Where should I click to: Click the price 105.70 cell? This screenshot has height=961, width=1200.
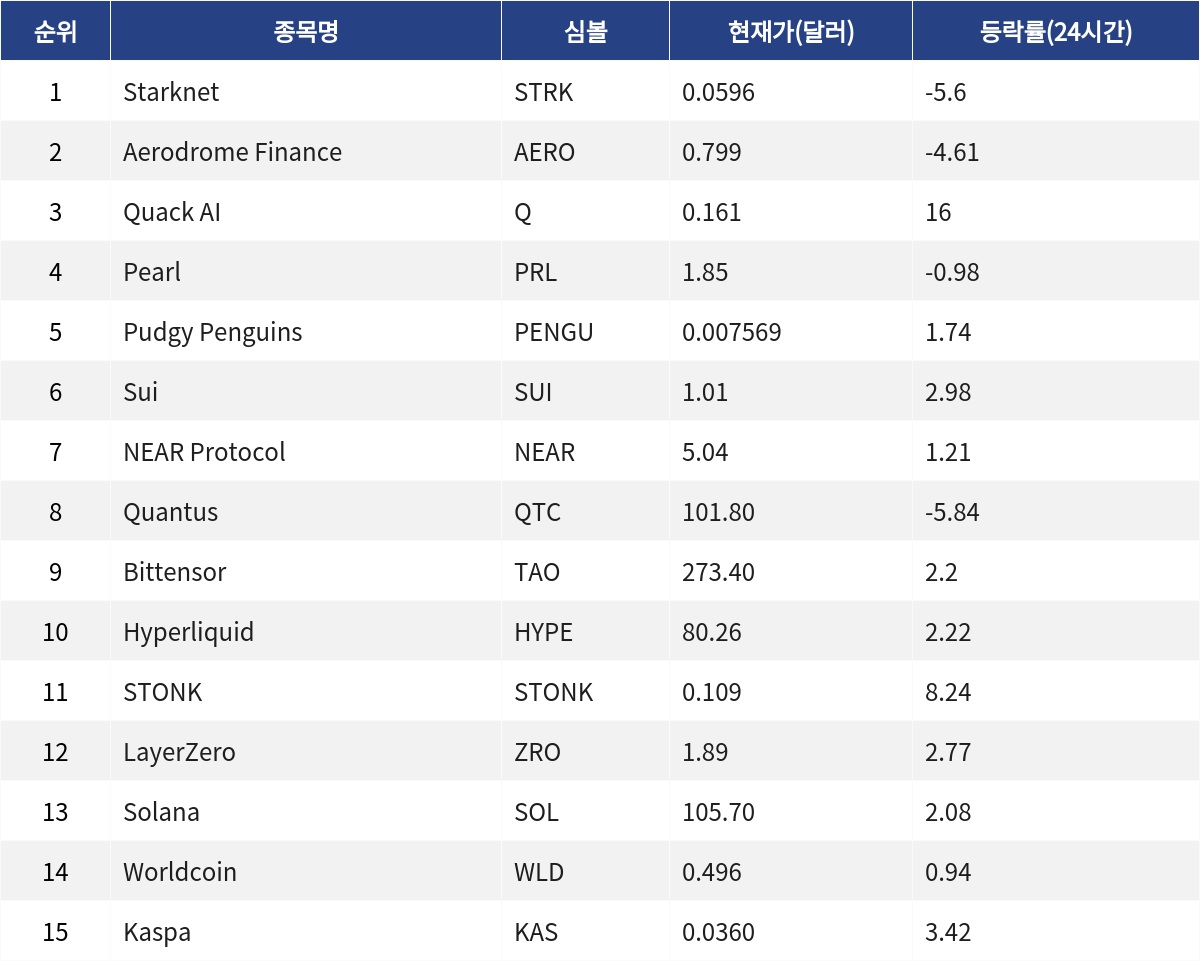[x=791, y=812]
